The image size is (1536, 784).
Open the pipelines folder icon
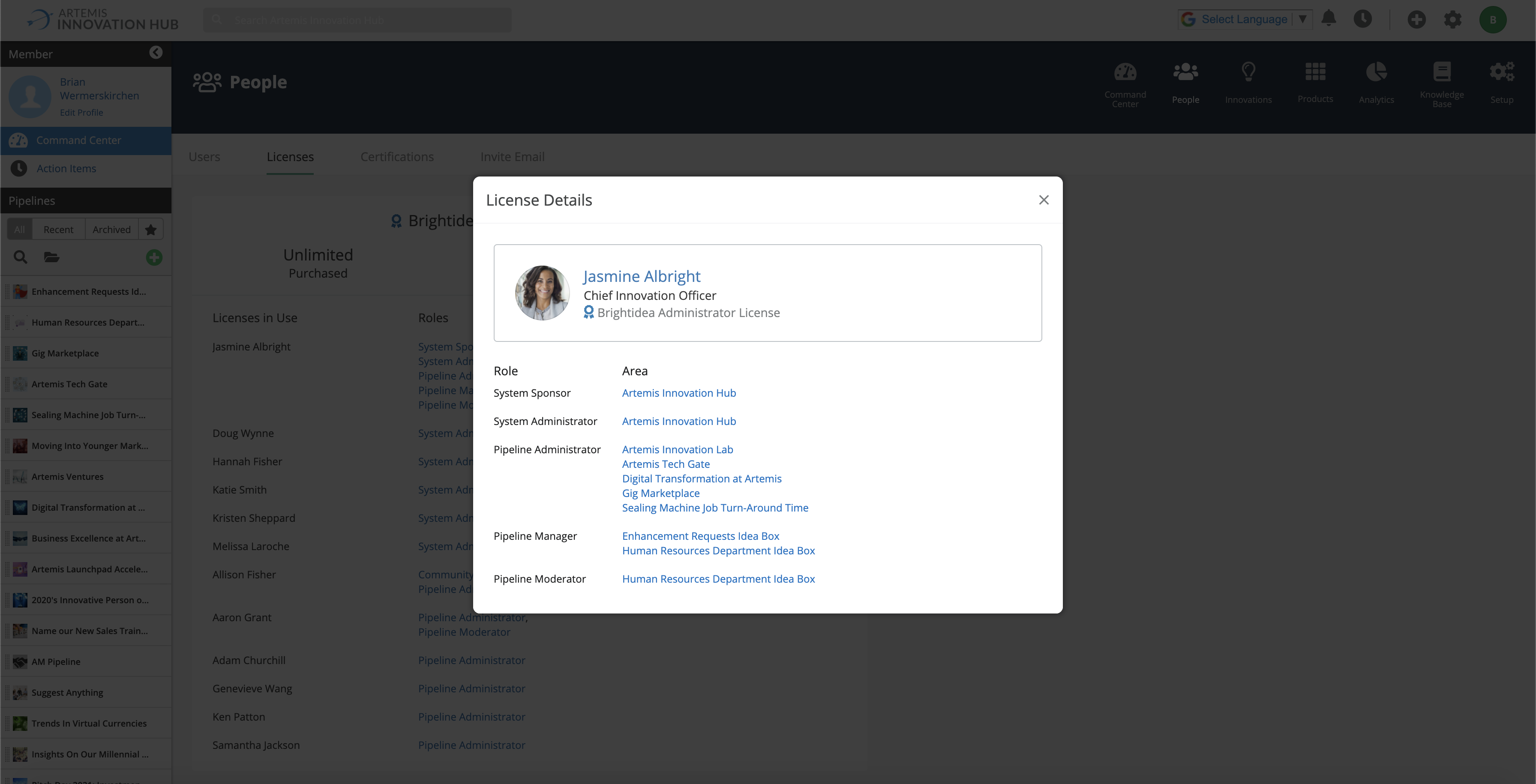52,257
